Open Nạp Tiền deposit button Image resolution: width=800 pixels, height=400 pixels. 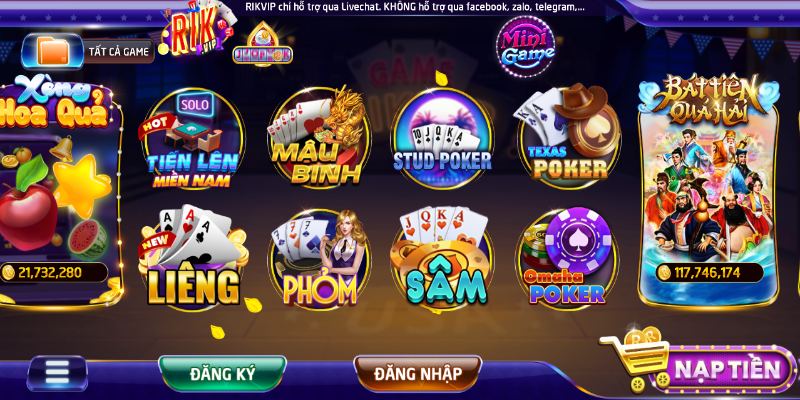(x=727, y=369)
